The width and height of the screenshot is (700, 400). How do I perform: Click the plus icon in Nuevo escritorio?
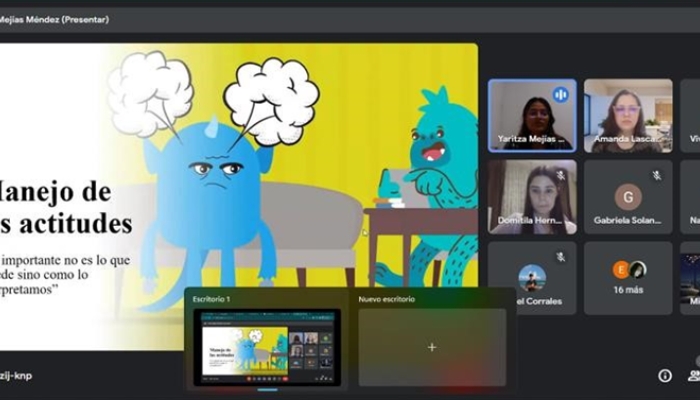[x=432, y=347]
